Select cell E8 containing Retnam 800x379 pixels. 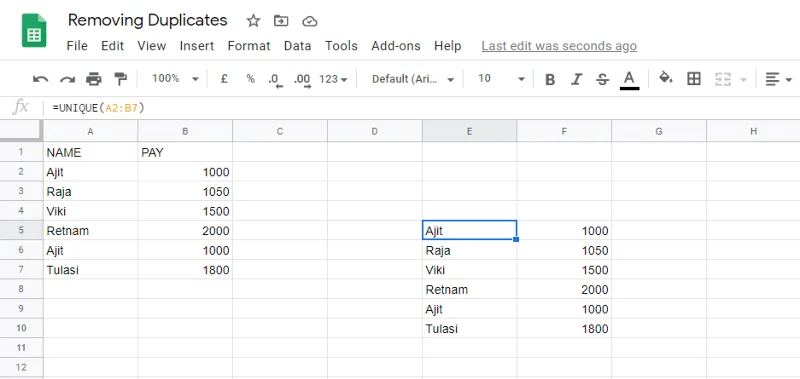469,289
